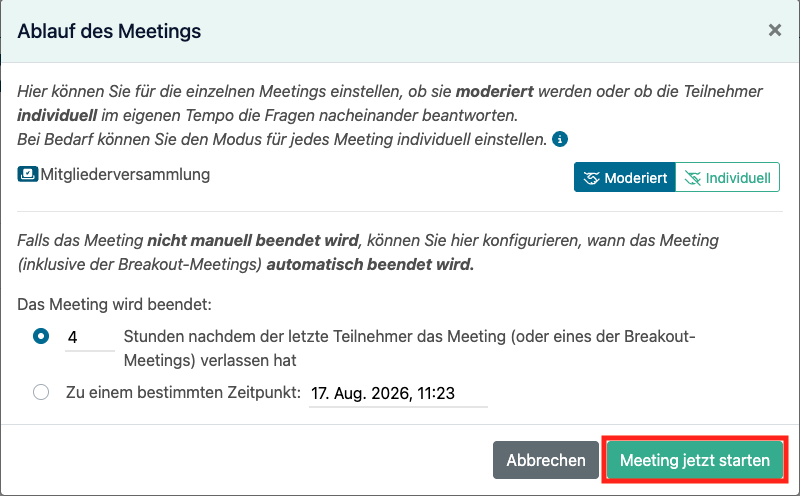
Task: Close the Ablauf des Meetings dialog
Action: [x=774, y=30]
